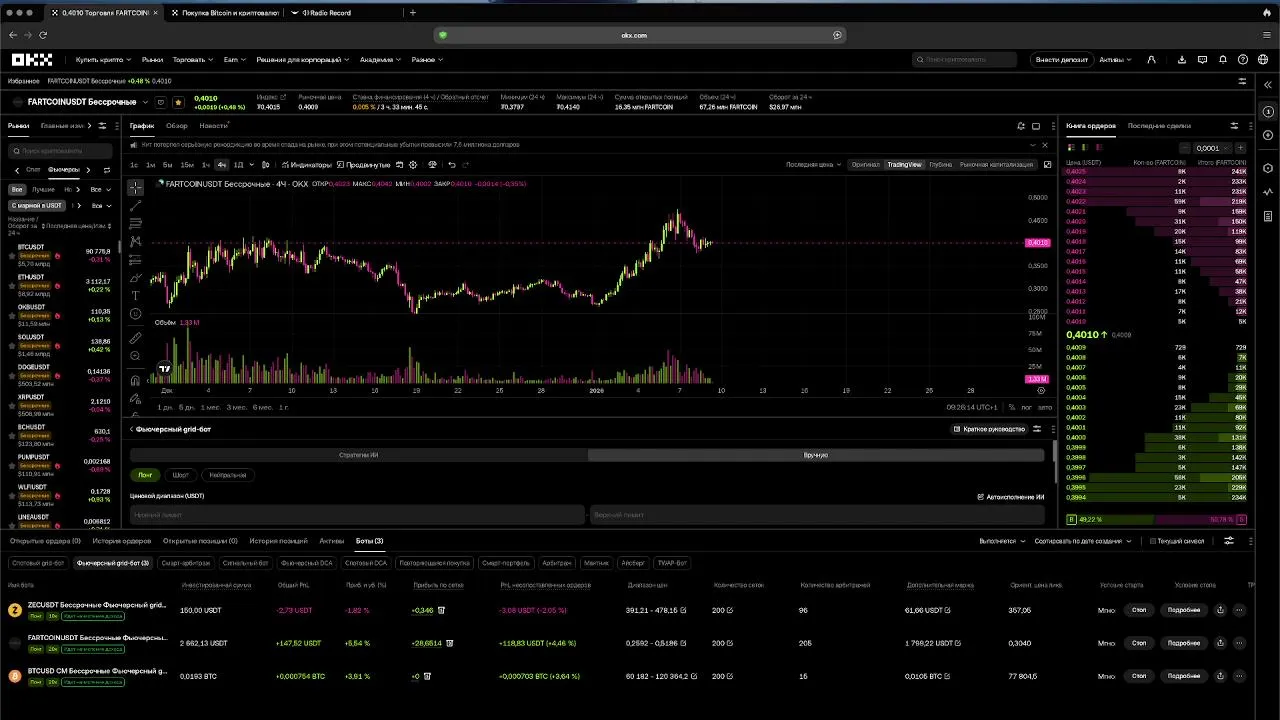This screenshot has height=720, width=1280.
Task: Click the 'Индикаторы' button
Action: [x=307, y=164]
